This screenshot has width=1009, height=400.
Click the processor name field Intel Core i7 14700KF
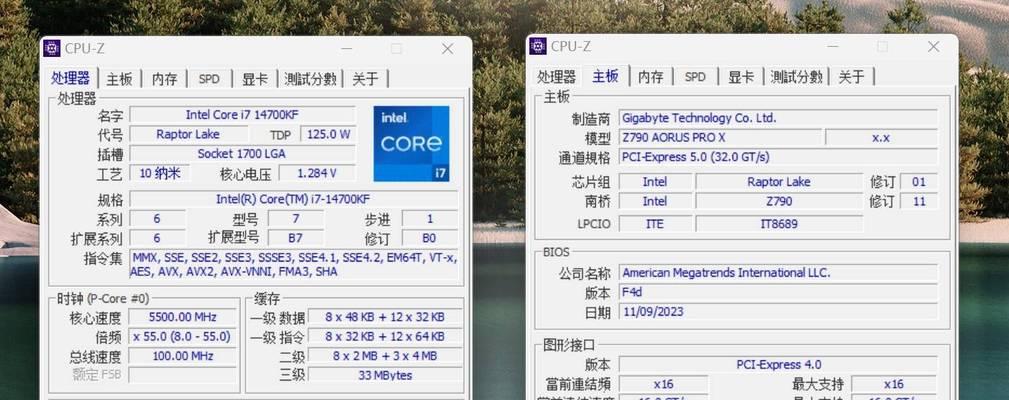pos(242,114)
